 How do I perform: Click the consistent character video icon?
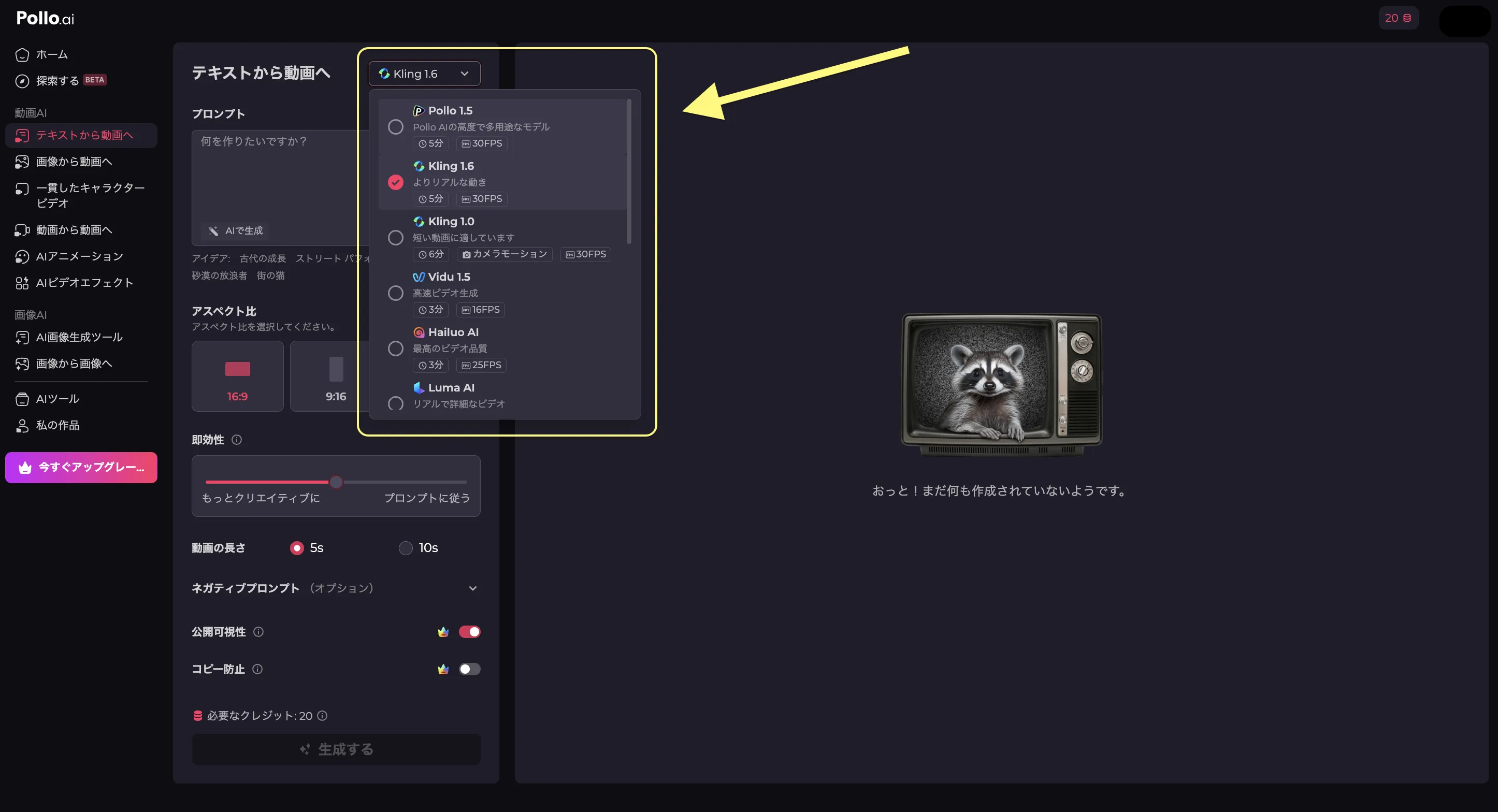22,189
